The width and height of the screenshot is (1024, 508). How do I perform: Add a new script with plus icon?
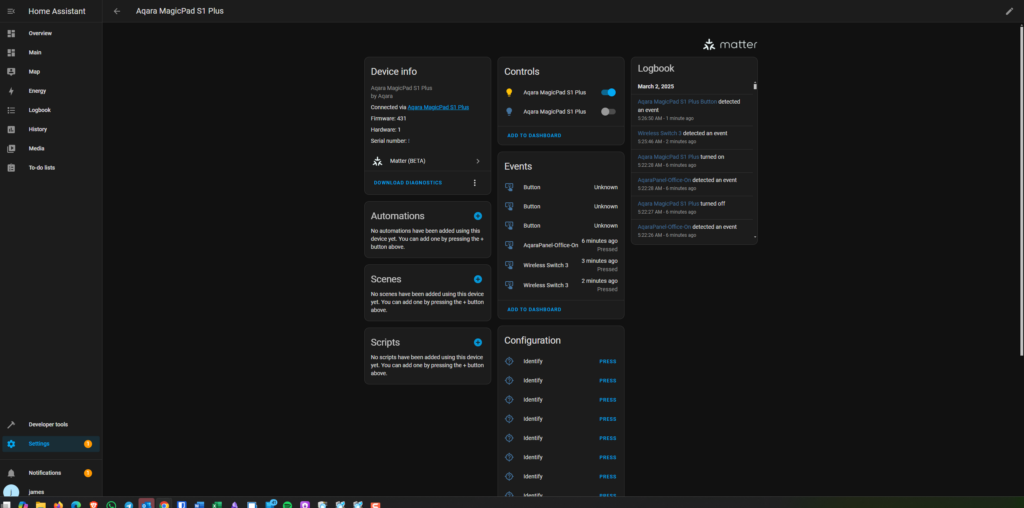(477, 342)
